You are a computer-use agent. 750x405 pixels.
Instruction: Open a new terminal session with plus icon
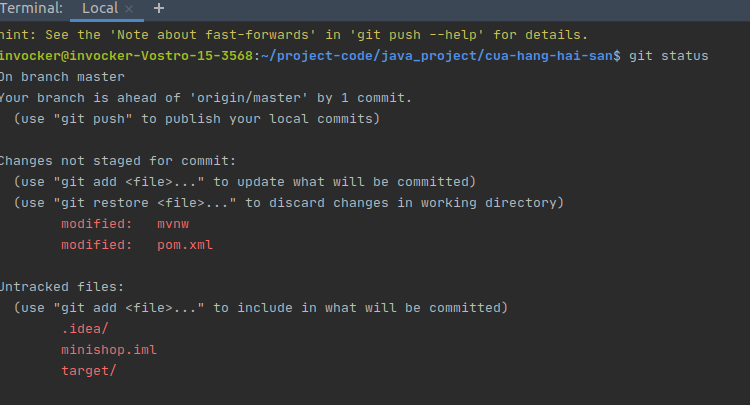tap(159, 8)
